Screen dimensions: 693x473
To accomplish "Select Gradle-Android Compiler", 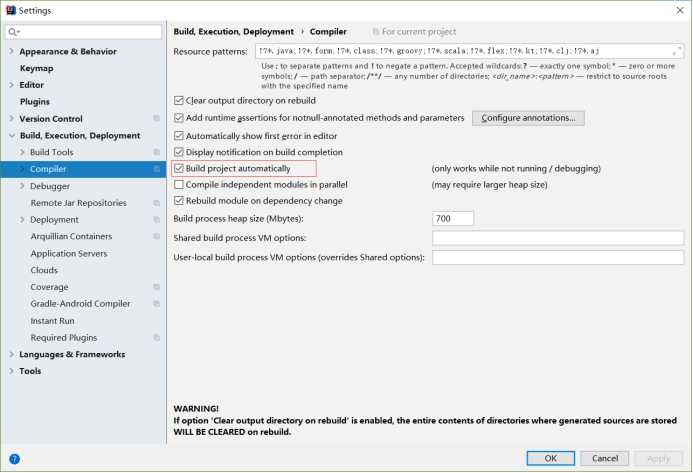I will pos(80,304).
